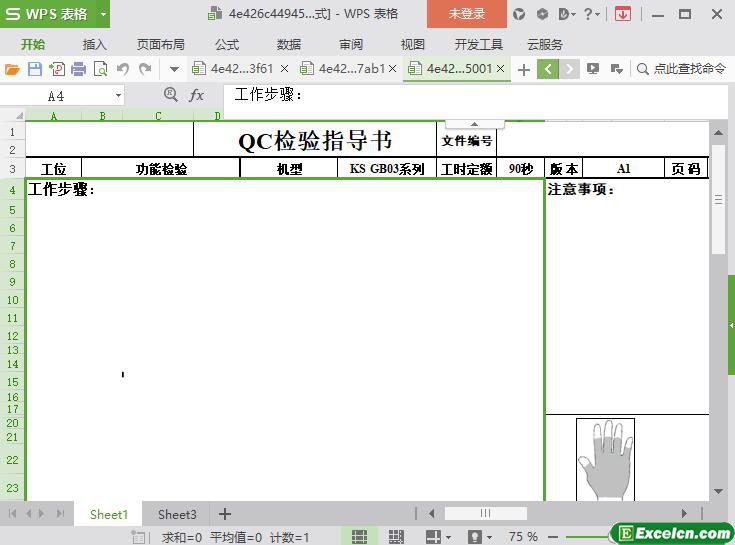
Task: Switch to normal view status icon
Action: tap(359, 537)
